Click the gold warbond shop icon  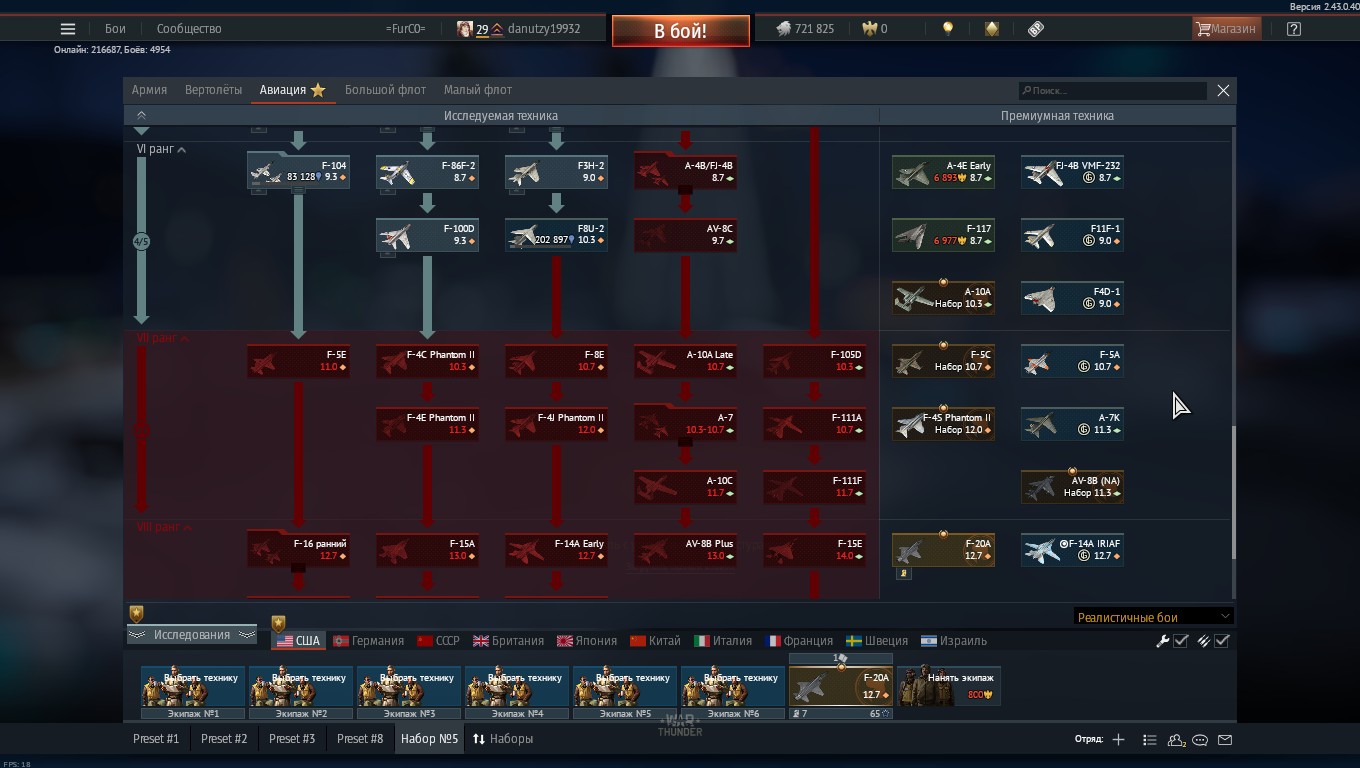tap(991, 29)
